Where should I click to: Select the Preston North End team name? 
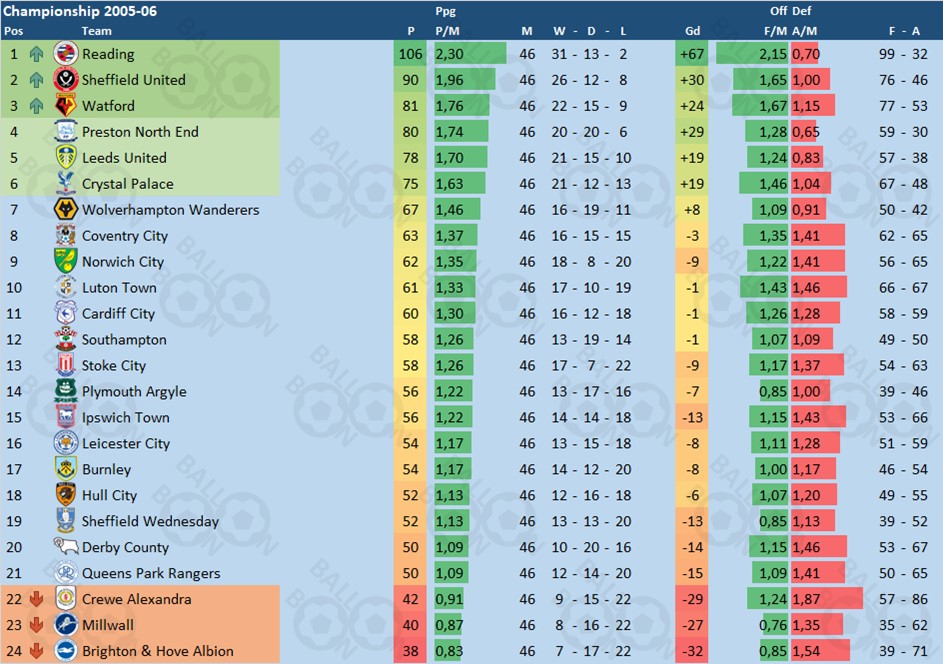pyautogui.click(x=140, y=132)
